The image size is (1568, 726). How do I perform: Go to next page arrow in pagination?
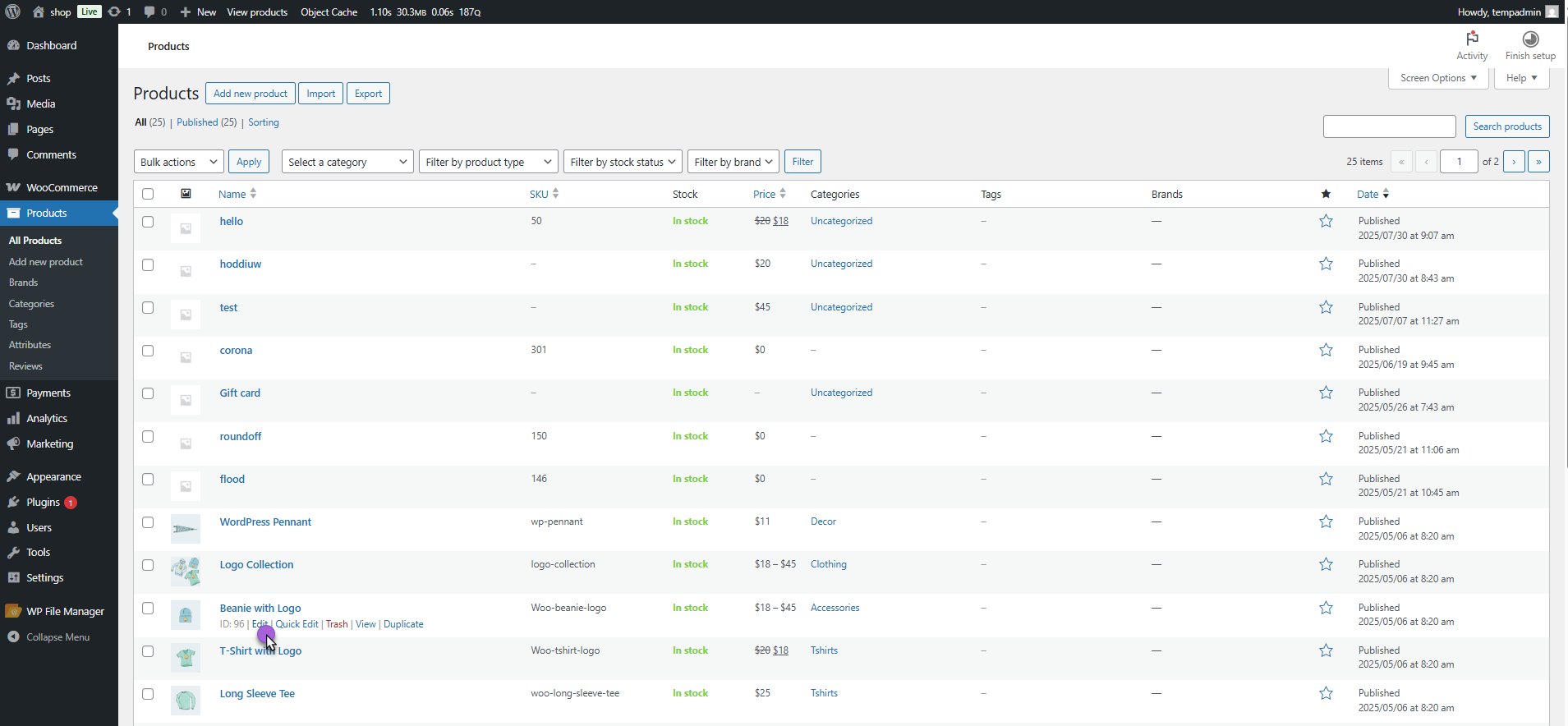click(1515, 162)
